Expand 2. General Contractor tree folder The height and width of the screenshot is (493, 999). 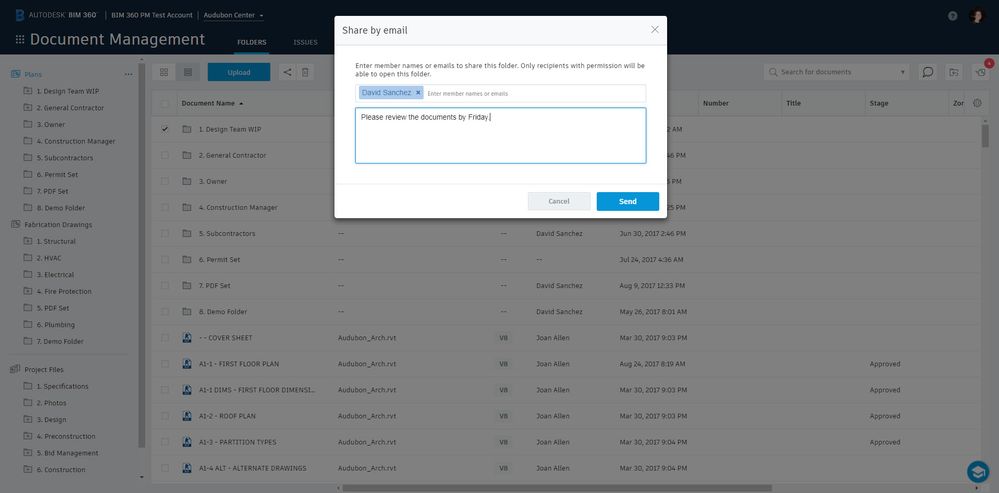pyautogui.click(x=27, y=108)
